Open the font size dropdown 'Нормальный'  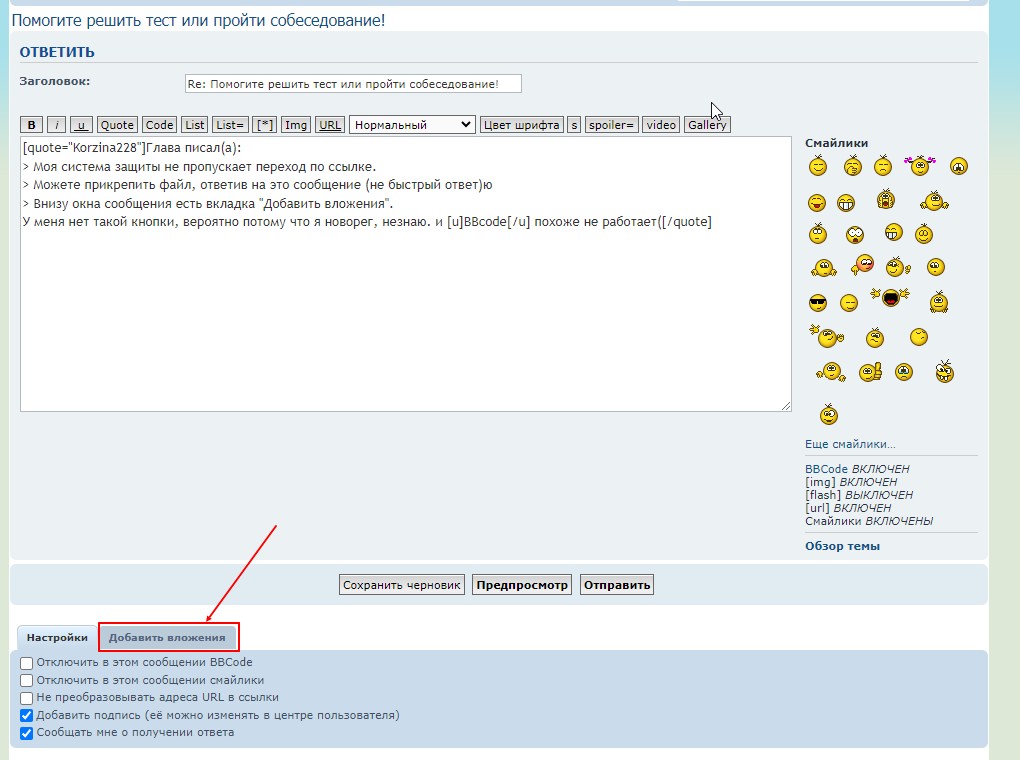click(412, 125)
